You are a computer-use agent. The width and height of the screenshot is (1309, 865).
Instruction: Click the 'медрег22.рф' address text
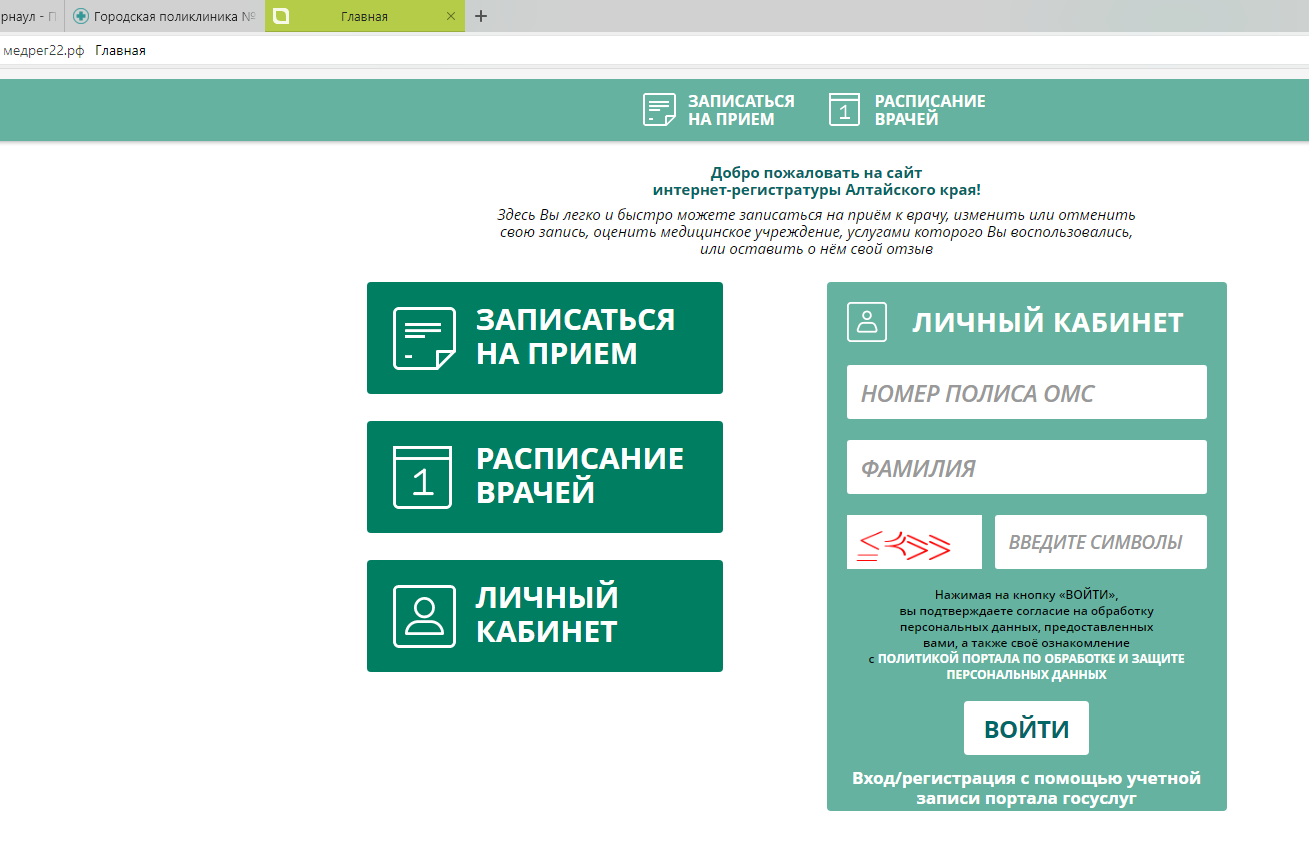click(x=45, y=50)
